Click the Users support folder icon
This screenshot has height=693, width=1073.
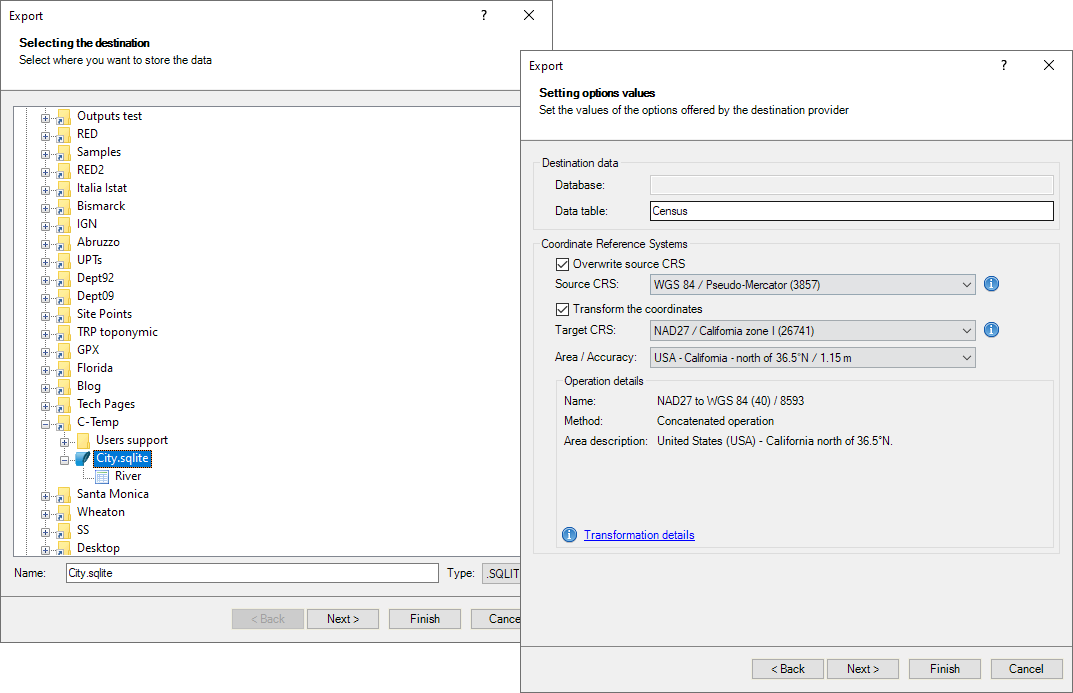tap(82, 440)
